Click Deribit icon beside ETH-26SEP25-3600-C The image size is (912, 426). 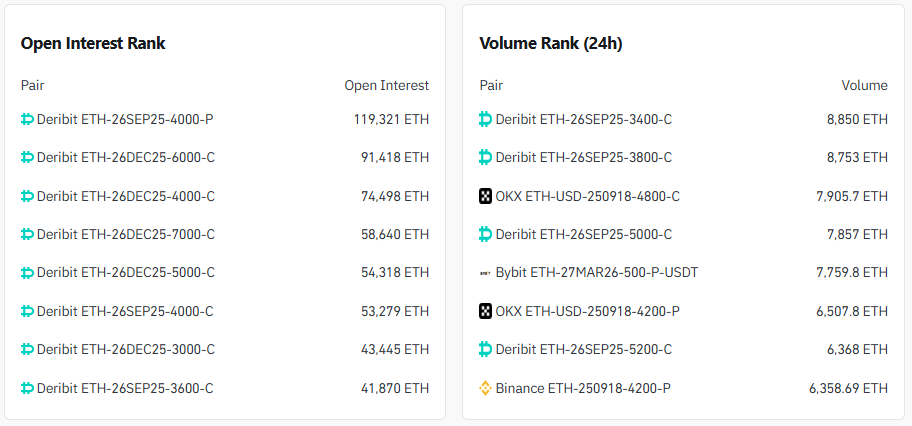(x=27, y=388)
